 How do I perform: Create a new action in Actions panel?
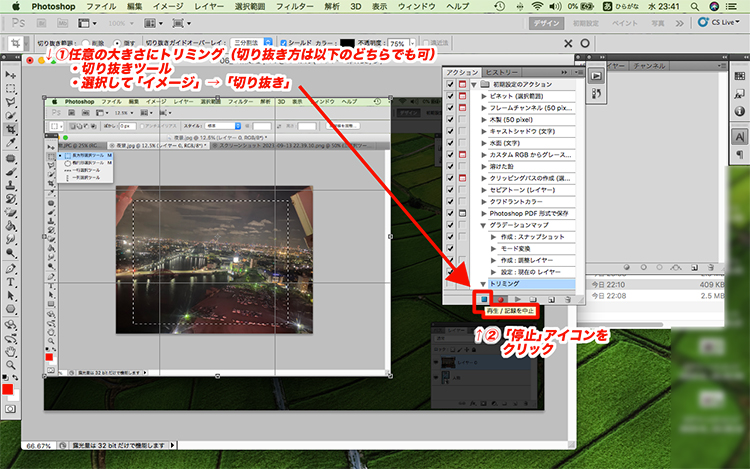point(551,299)
